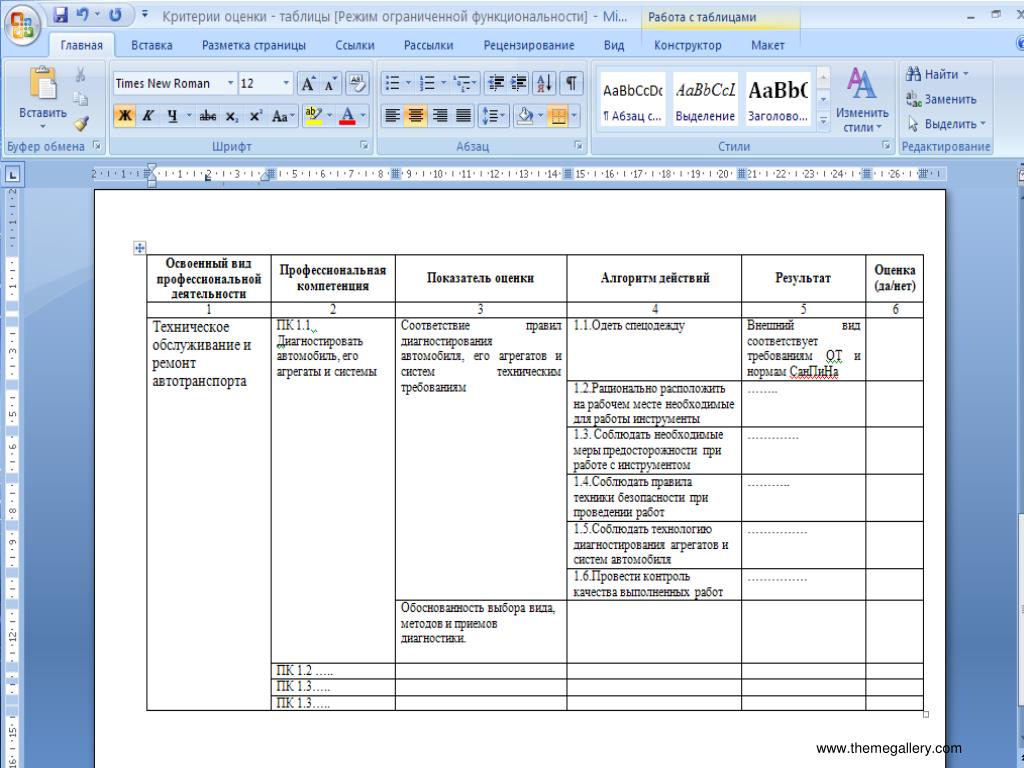This screenshot has width=1024, height=768.
Task: Click the Format Painter brush icon
Action: pyautogui.click(x=81, y=123)
